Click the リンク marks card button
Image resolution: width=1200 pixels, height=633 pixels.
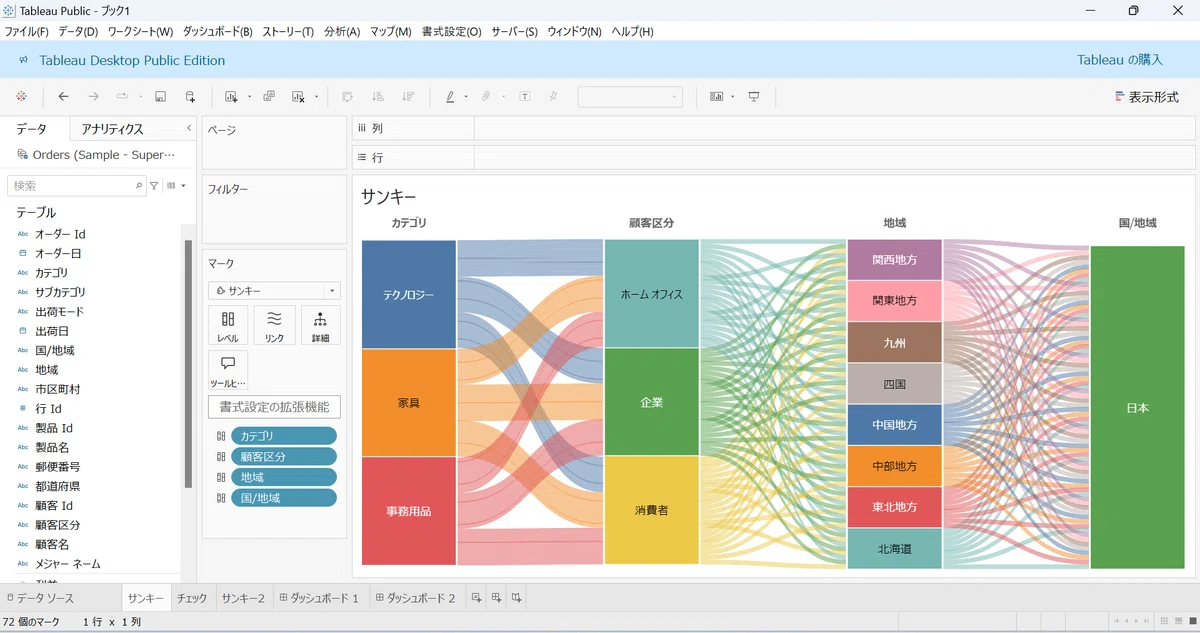(x=274, y=326)
